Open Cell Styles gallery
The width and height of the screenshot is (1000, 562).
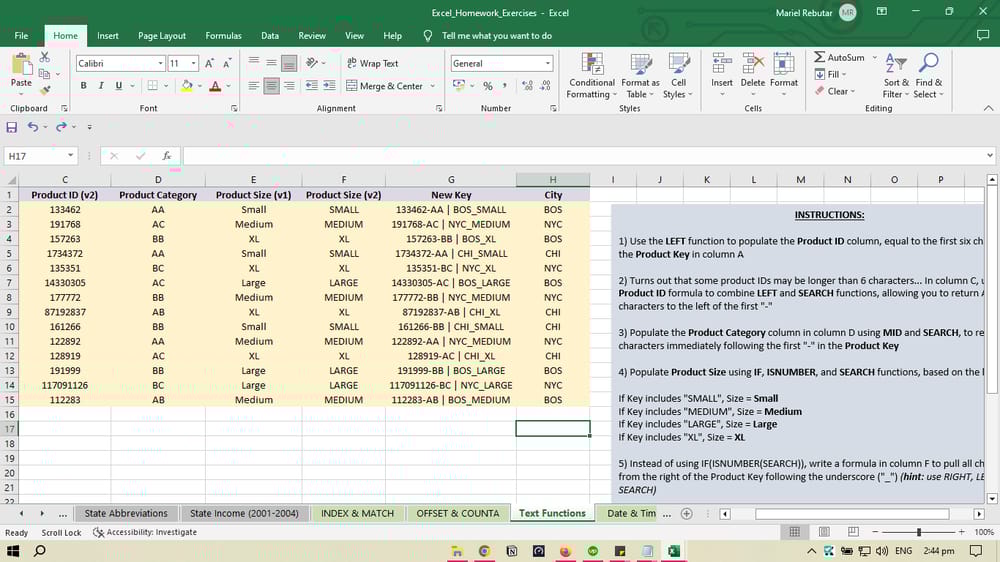click(x=678, y=76)
